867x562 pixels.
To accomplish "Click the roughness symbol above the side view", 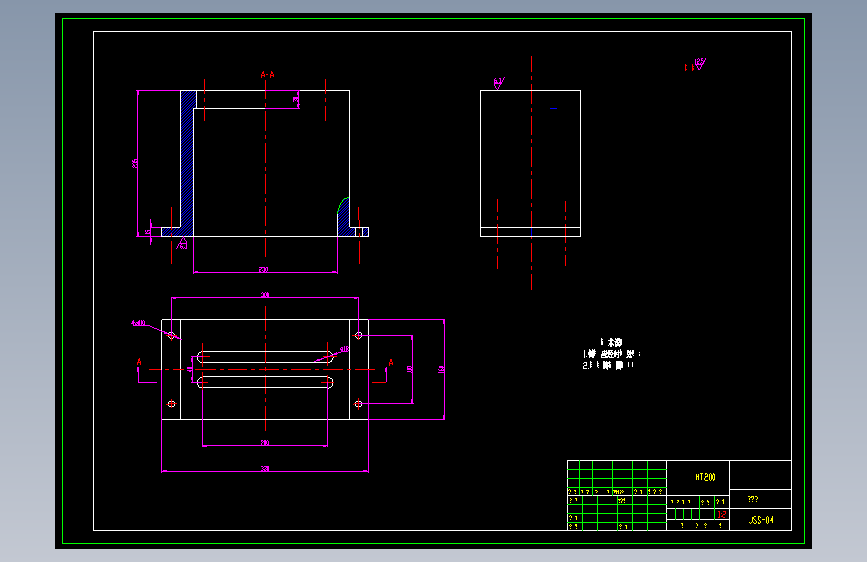I will click(499, 83).
